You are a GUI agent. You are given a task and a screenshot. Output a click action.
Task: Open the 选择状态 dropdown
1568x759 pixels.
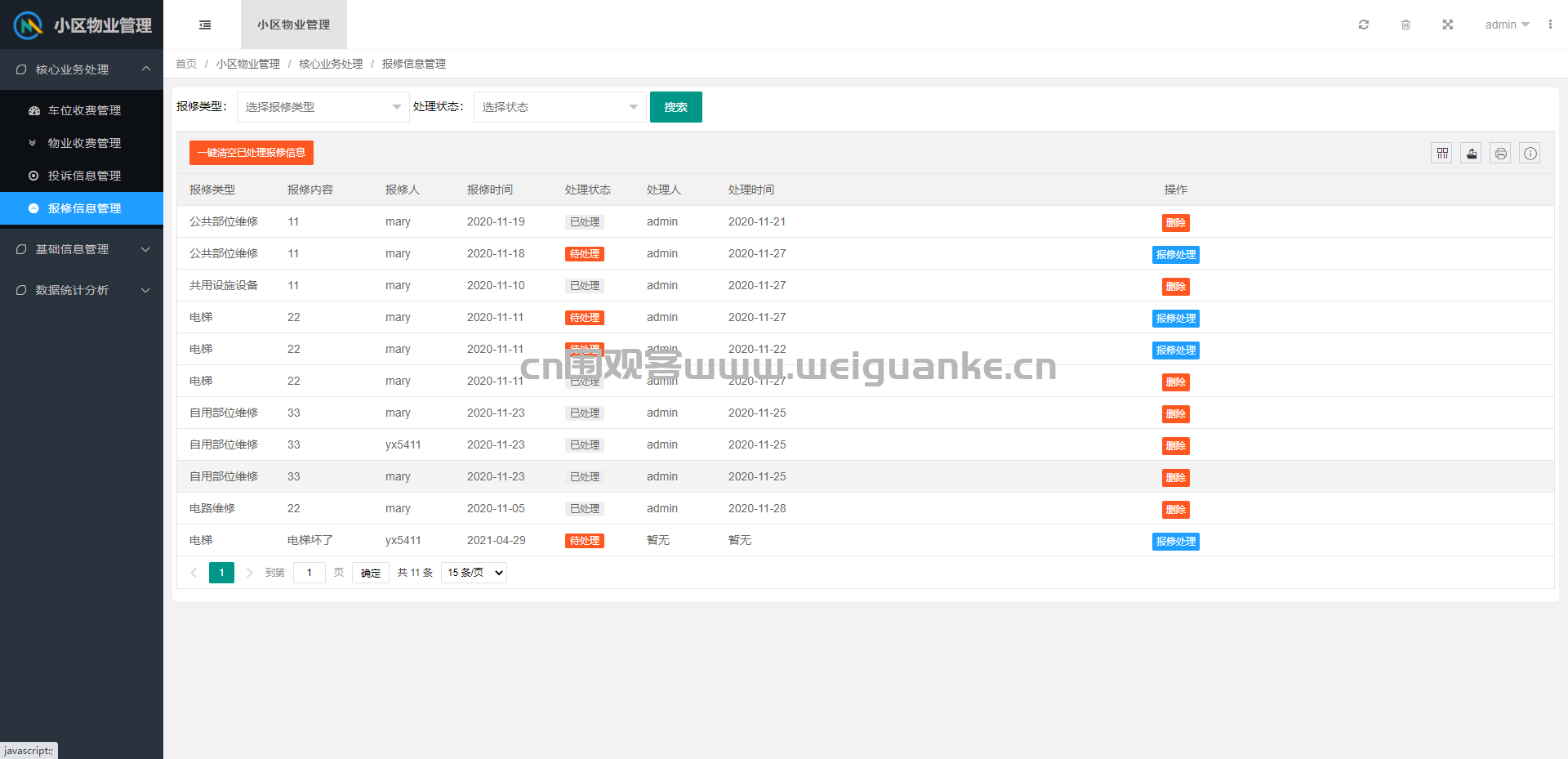[x=560, y=107]
